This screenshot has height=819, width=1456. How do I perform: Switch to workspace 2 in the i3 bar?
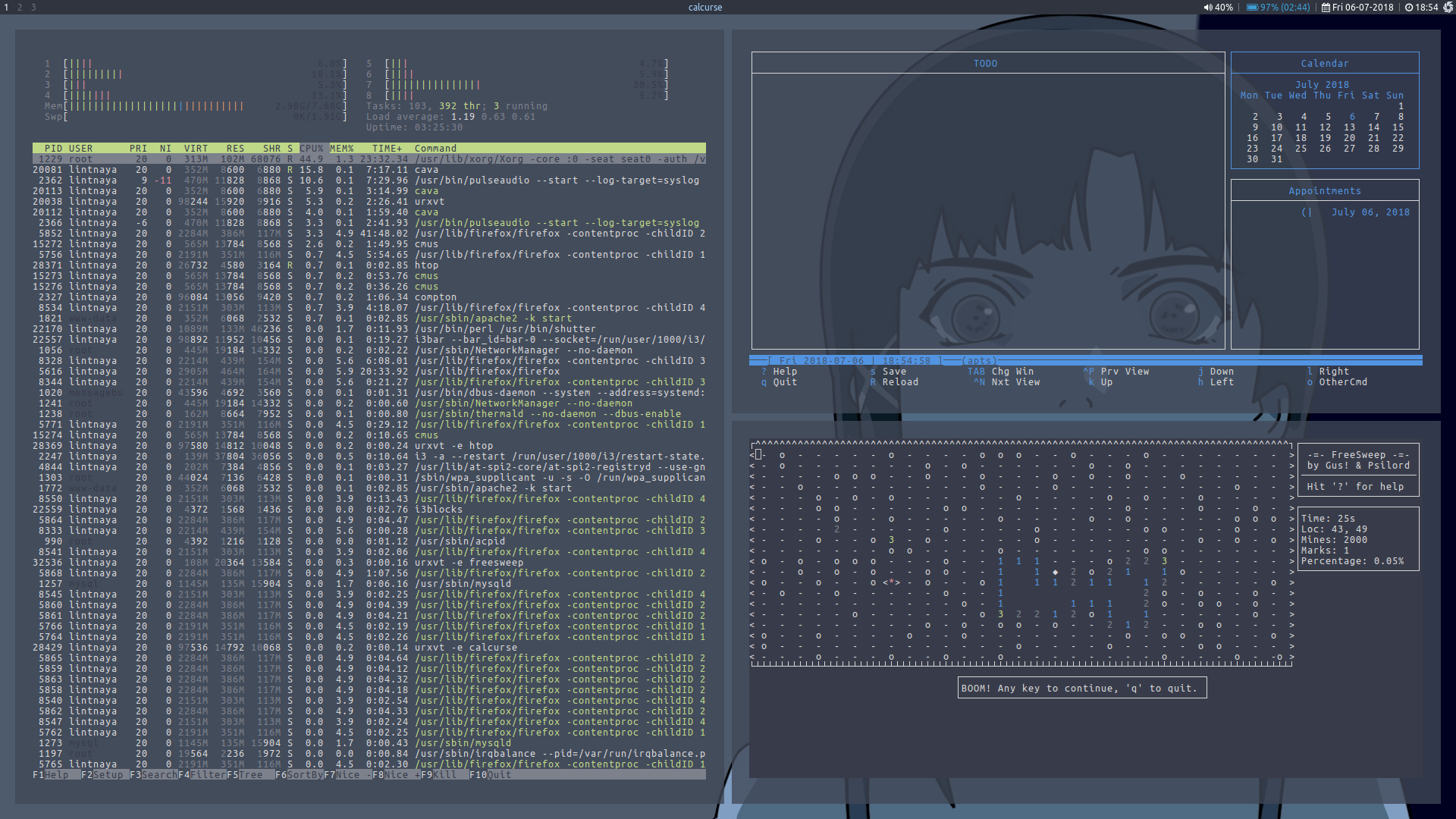18,8
